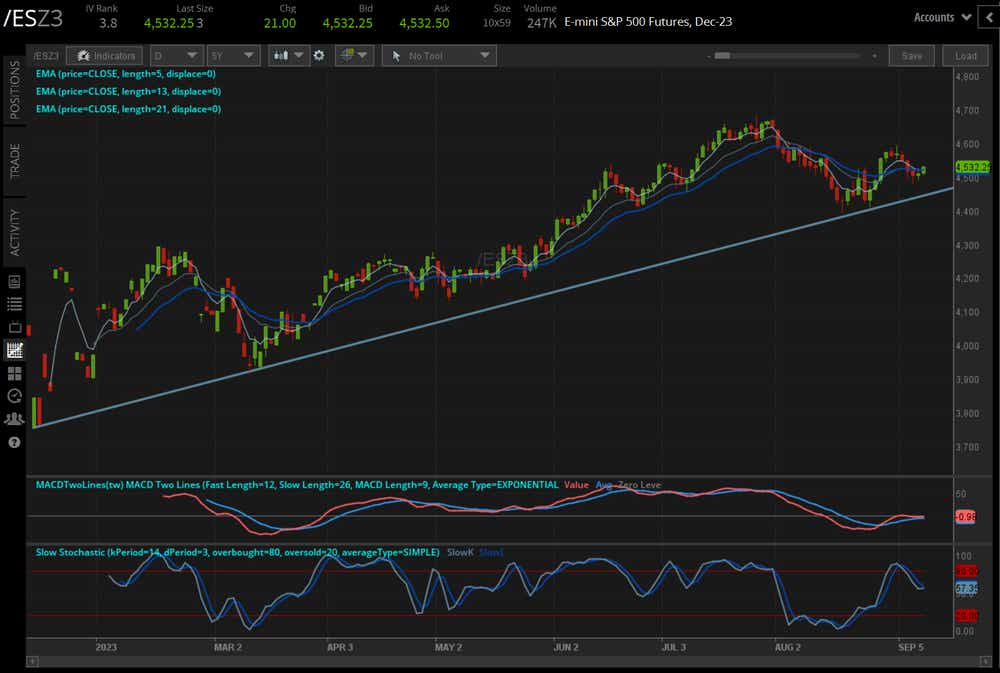Click the Size value 10x59
The height and width of the screenshot is (673, 1000).
pyautogui.click(x=497, y=23)
